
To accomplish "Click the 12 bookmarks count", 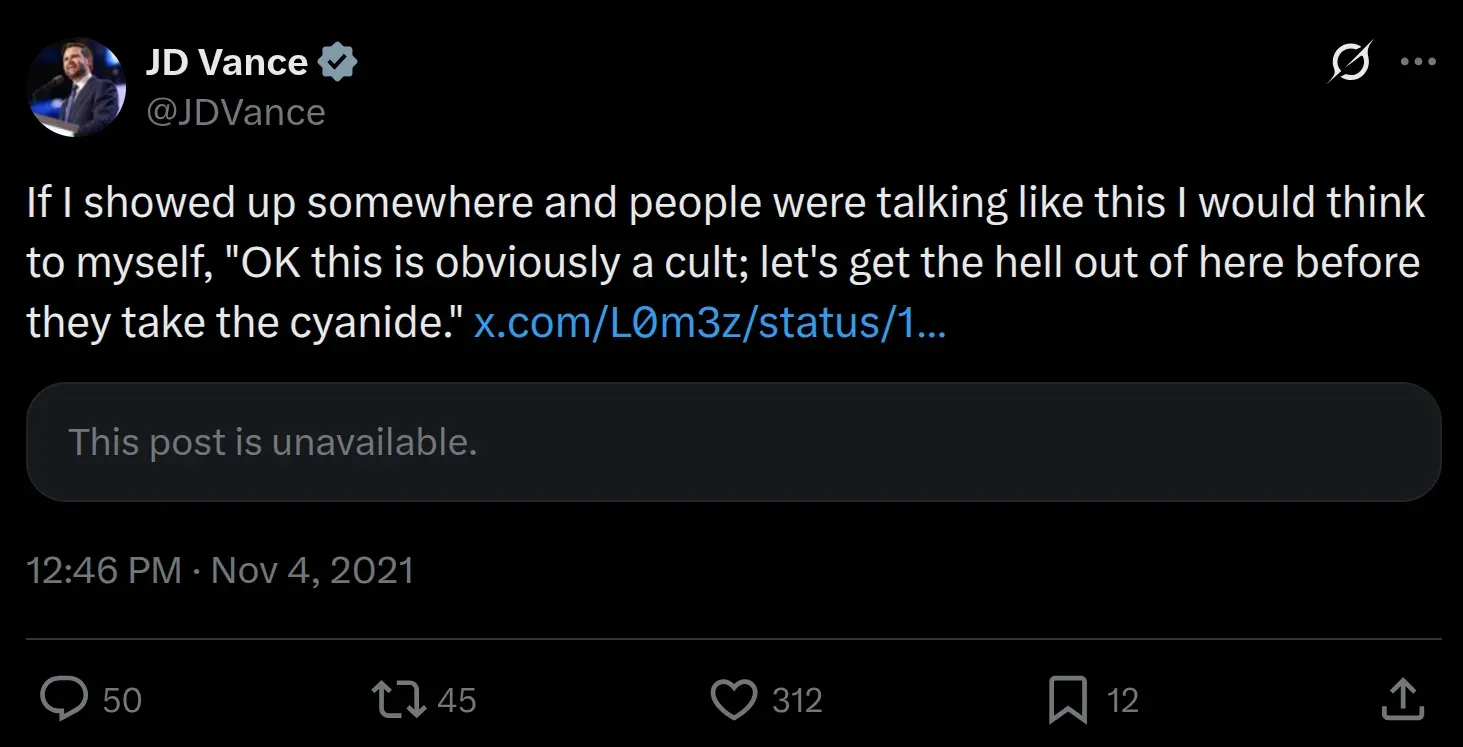I will 1123,700.
